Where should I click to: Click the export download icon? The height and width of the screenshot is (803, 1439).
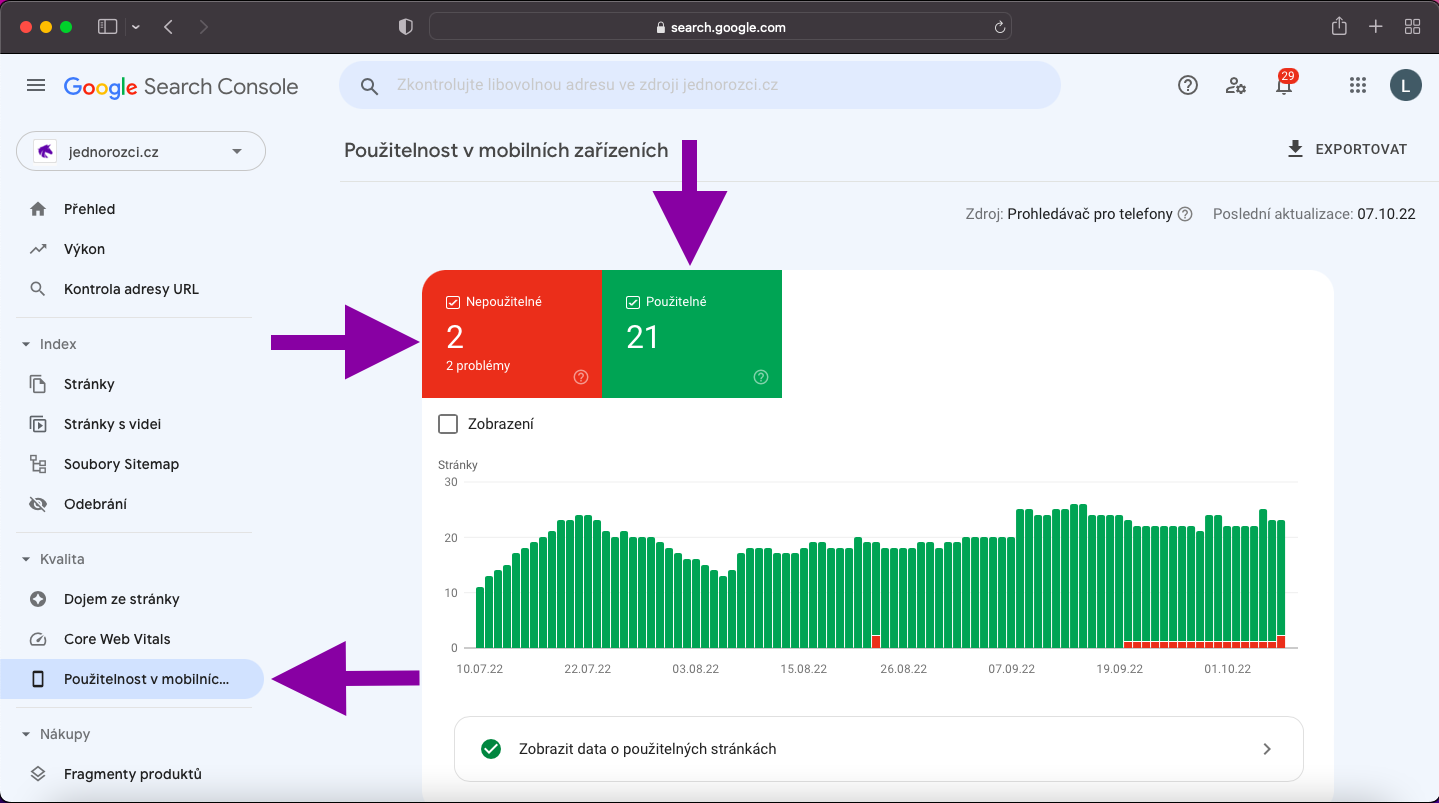coord(1295,149)
